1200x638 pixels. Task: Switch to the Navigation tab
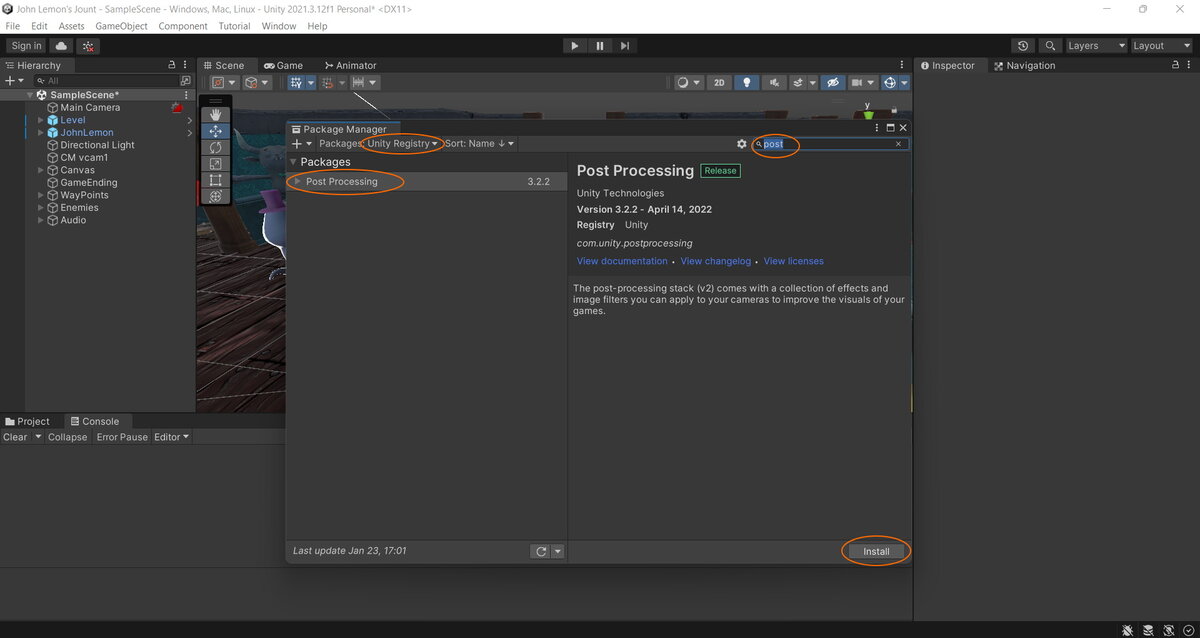point(1024,65)
